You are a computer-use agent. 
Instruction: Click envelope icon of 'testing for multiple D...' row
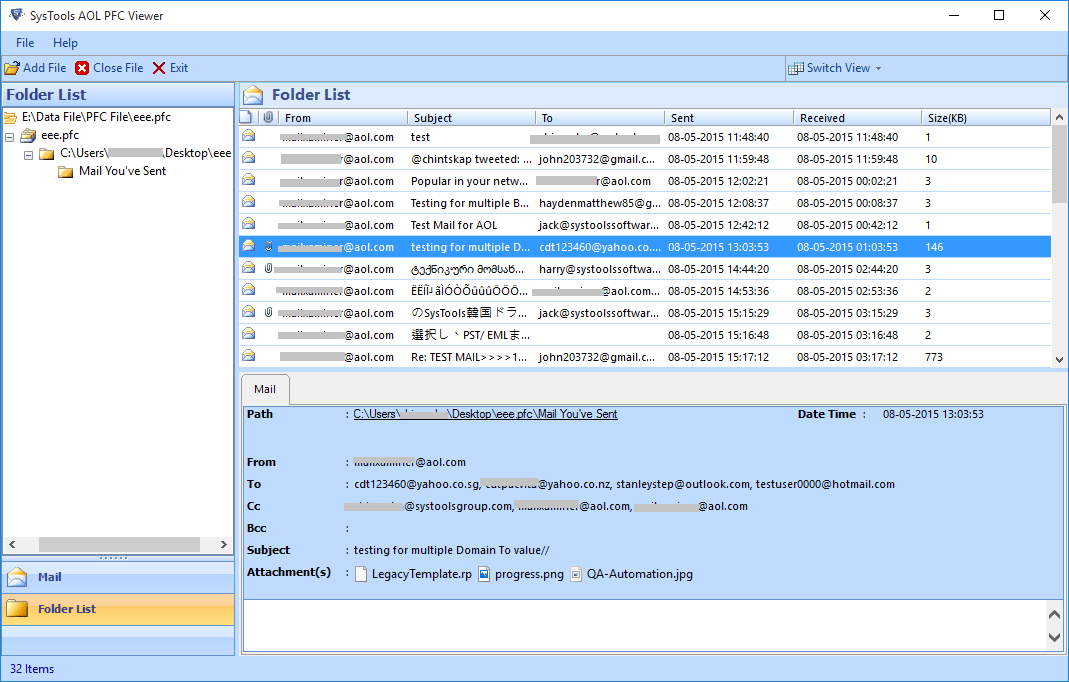(x=249, y=246)
